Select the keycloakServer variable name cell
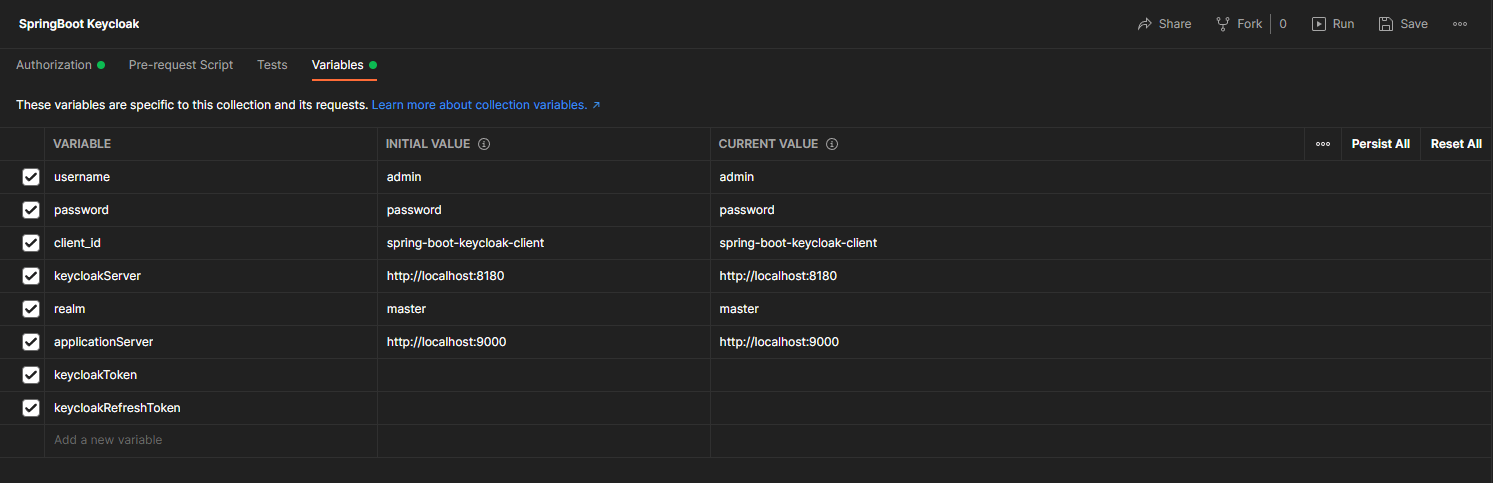Screen dimensions: 1493x483 [x=211, y=276]
